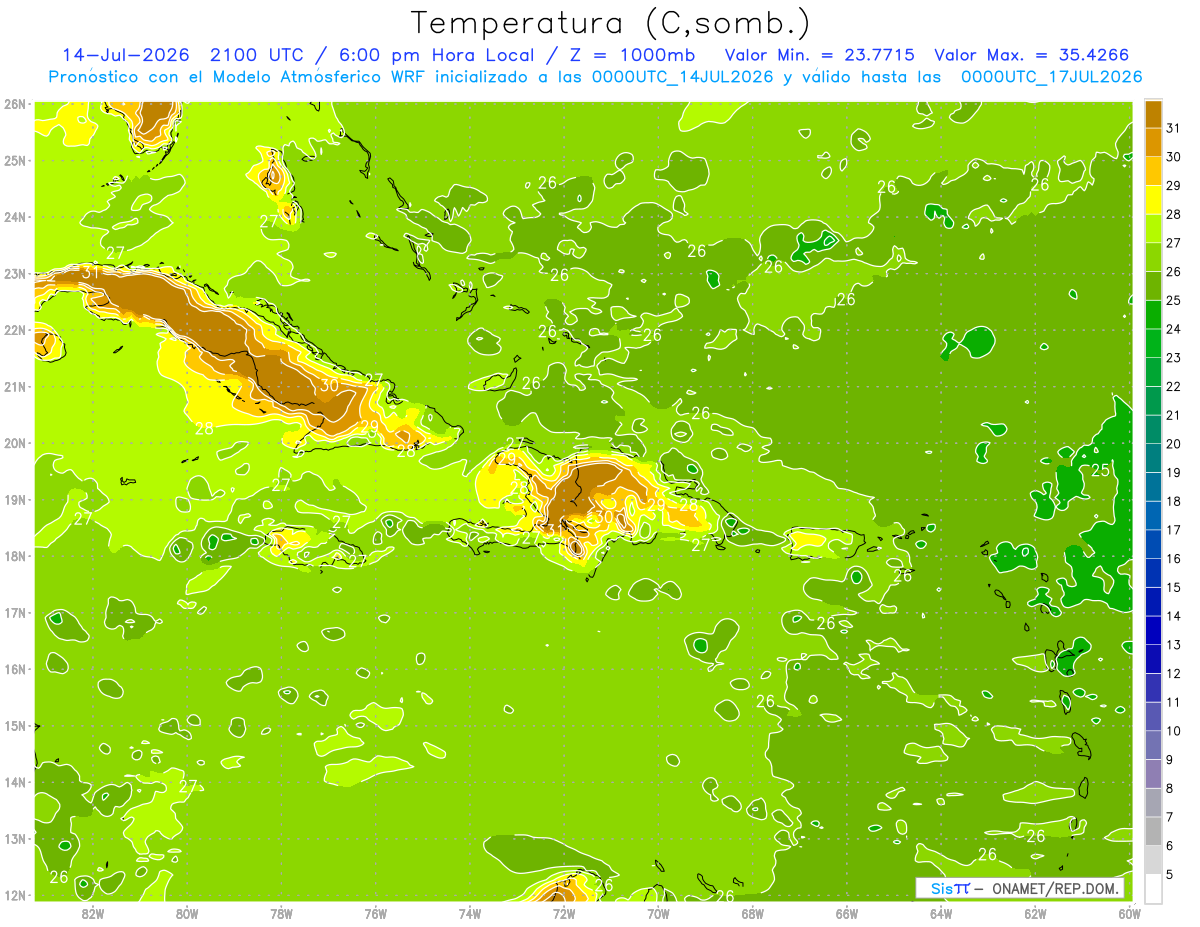Click the 60W longitude axis label

(1130, 913)
